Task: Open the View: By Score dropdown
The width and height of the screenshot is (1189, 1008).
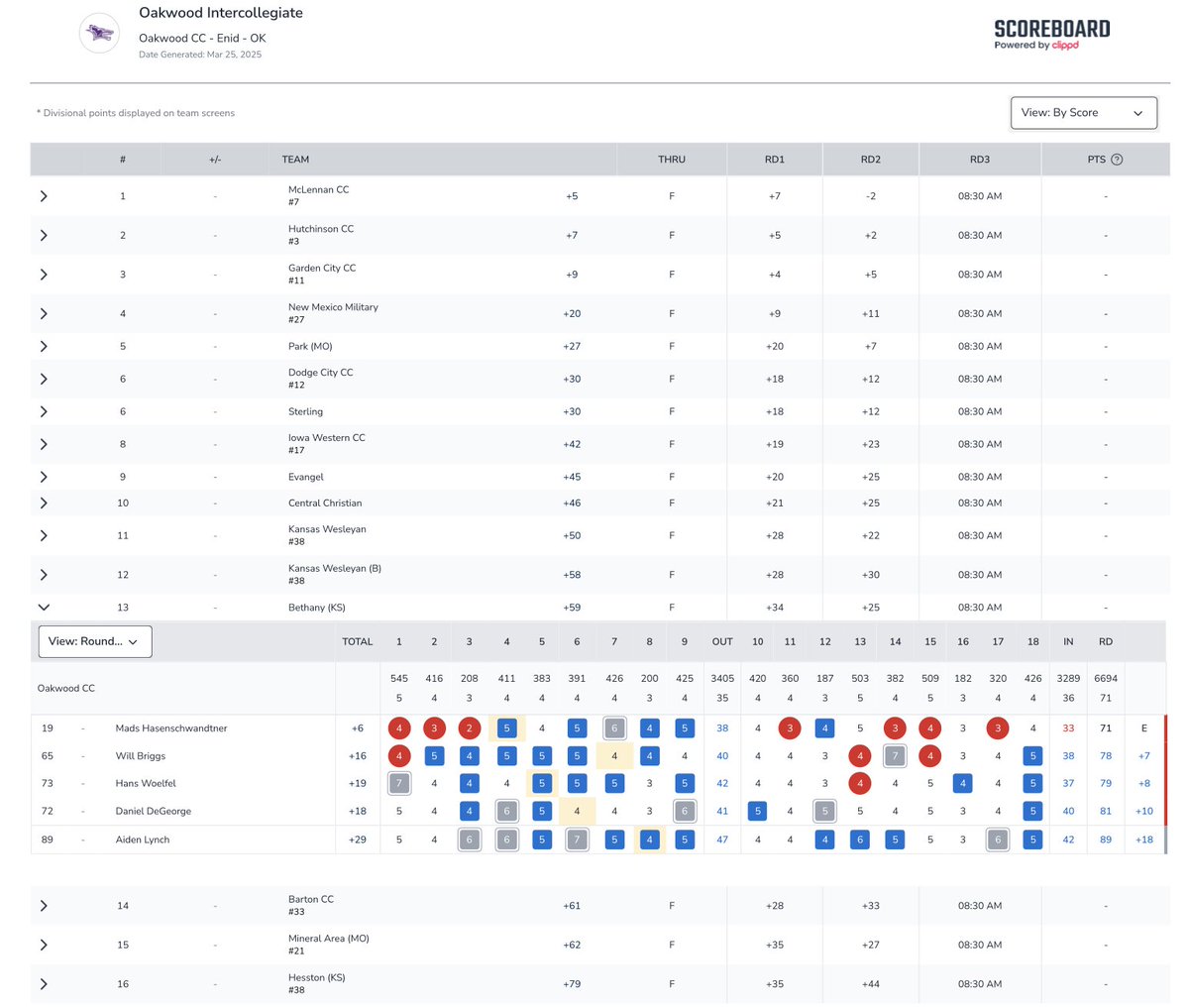Action: pos(1083,113)
